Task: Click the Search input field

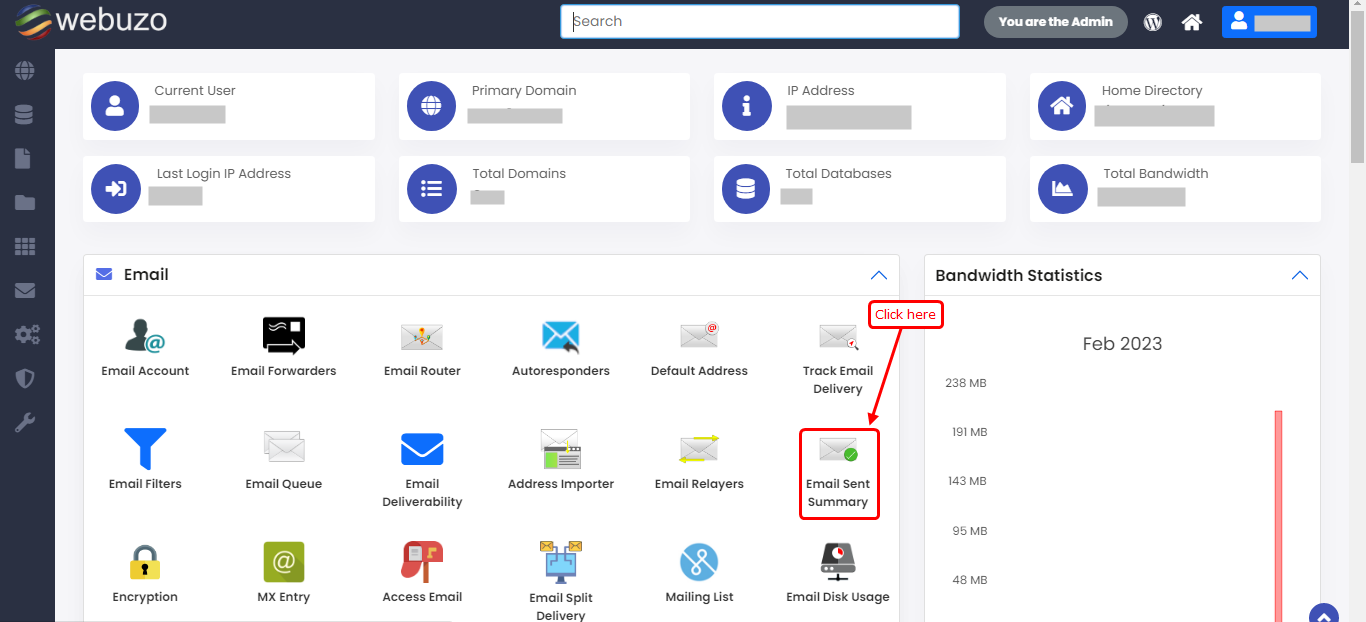Action: (x=760, y=22)
